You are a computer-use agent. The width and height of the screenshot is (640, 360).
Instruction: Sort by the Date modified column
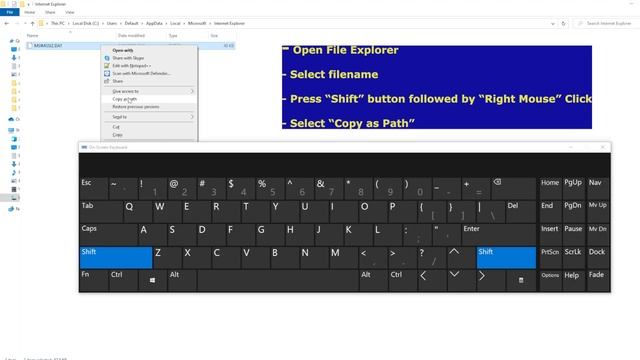click(x=131, y=36)
